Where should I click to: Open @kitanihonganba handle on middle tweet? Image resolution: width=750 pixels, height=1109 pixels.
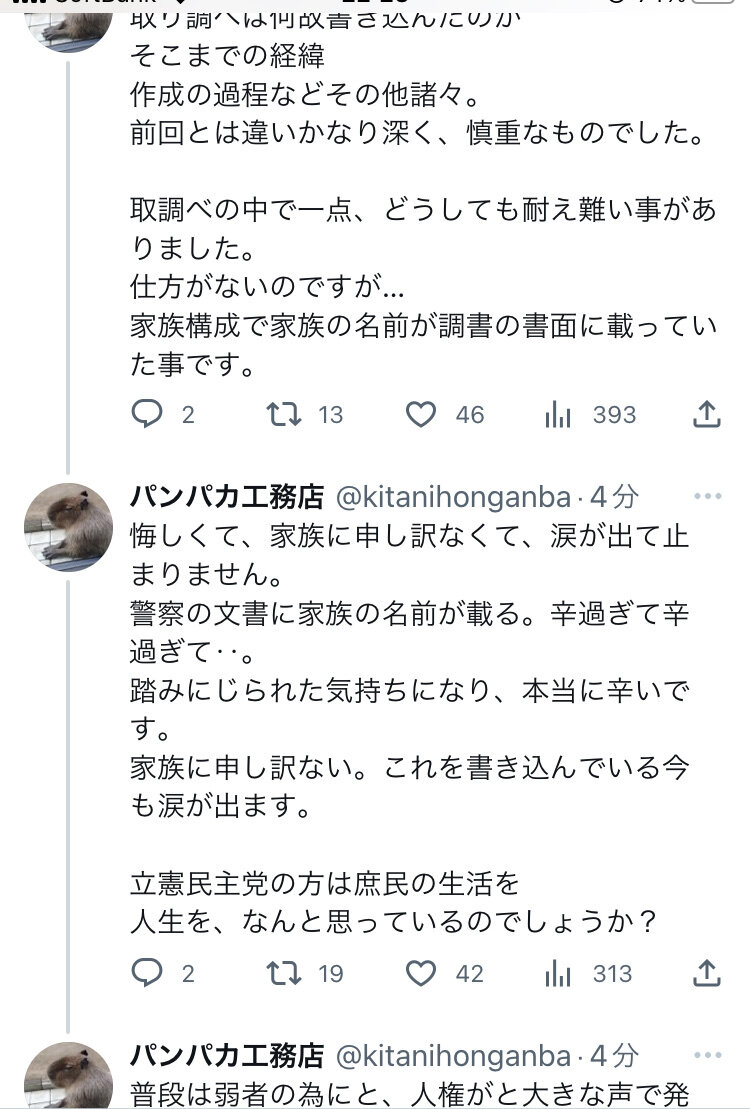(453, 496)
